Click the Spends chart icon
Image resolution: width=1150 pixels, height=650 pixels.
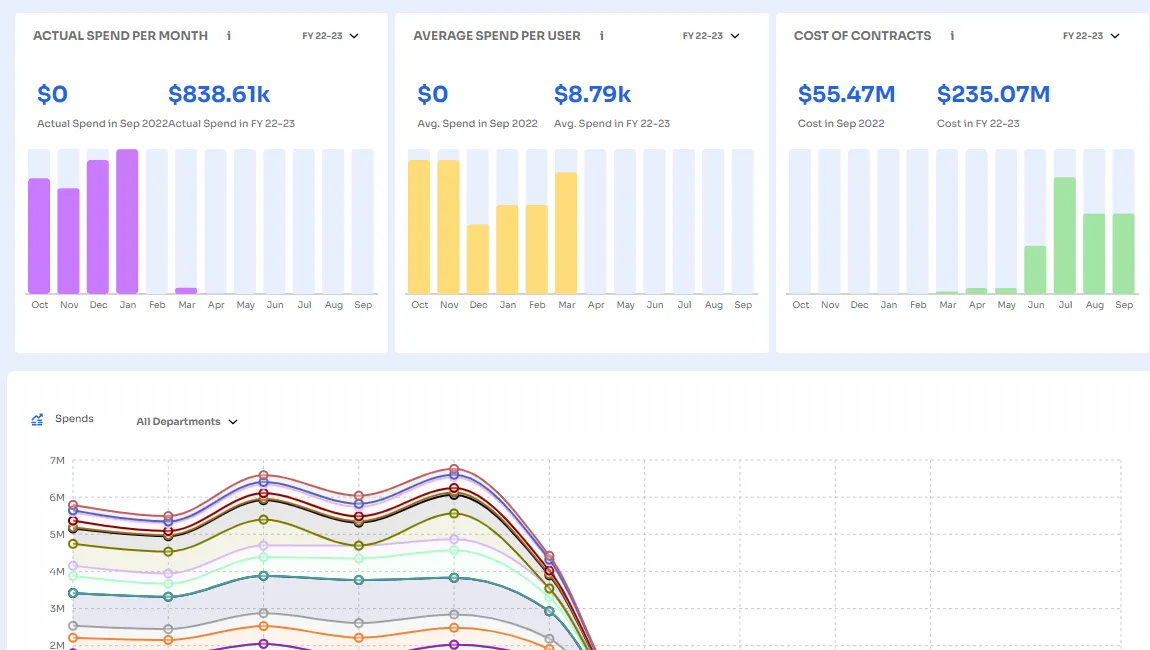click(x=37, y=420)
